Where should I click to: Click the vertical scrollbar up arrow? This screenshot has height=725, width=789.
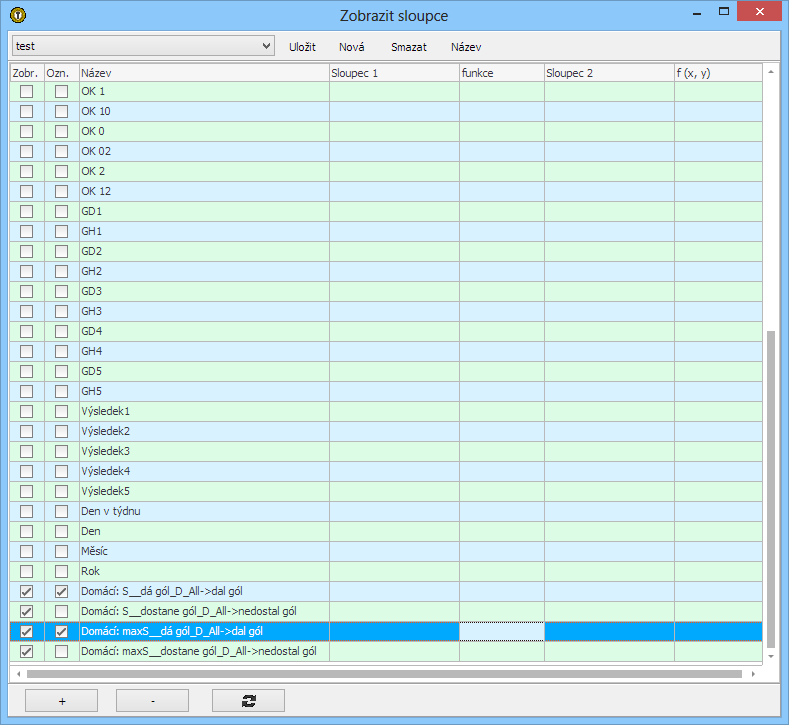pyautogui.click(x=770, y=72)
